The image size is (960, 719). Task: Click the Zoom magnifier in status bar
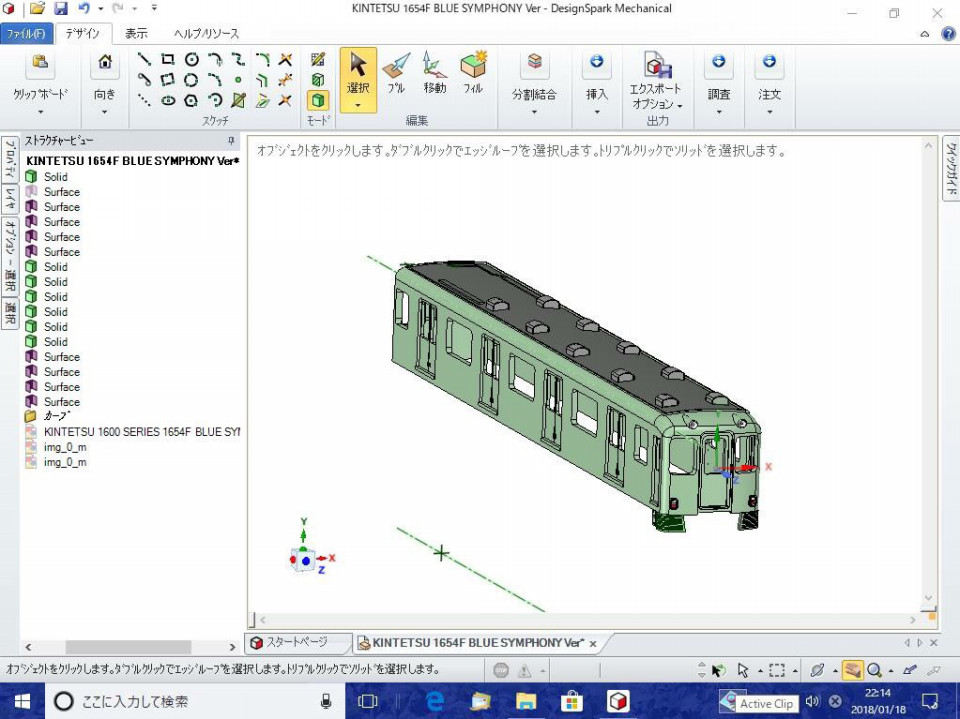874,670
